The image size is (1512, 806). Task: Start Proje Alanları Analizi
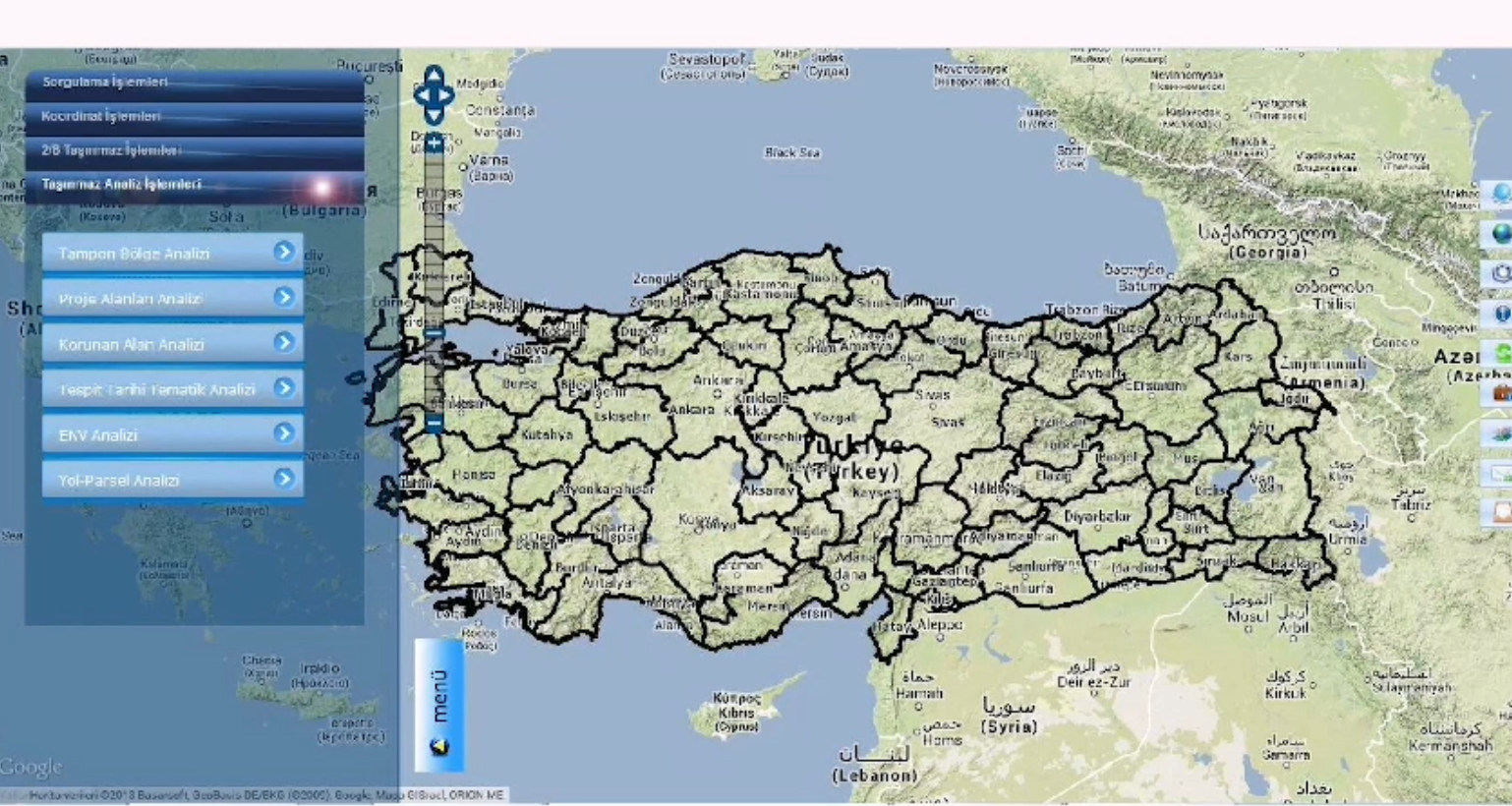173,298
